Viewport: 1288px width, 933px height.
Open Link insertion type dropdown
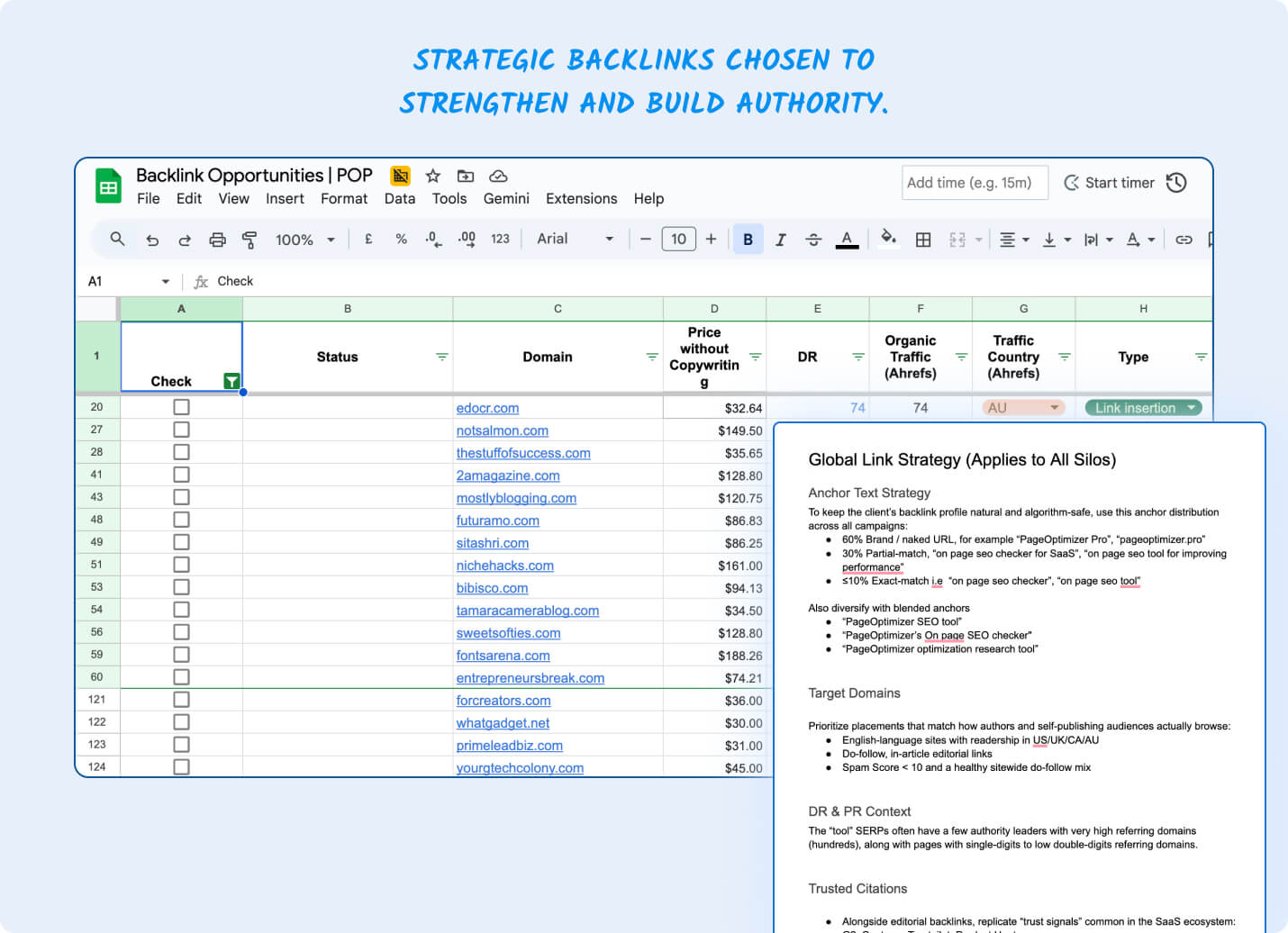[1144, 408]
